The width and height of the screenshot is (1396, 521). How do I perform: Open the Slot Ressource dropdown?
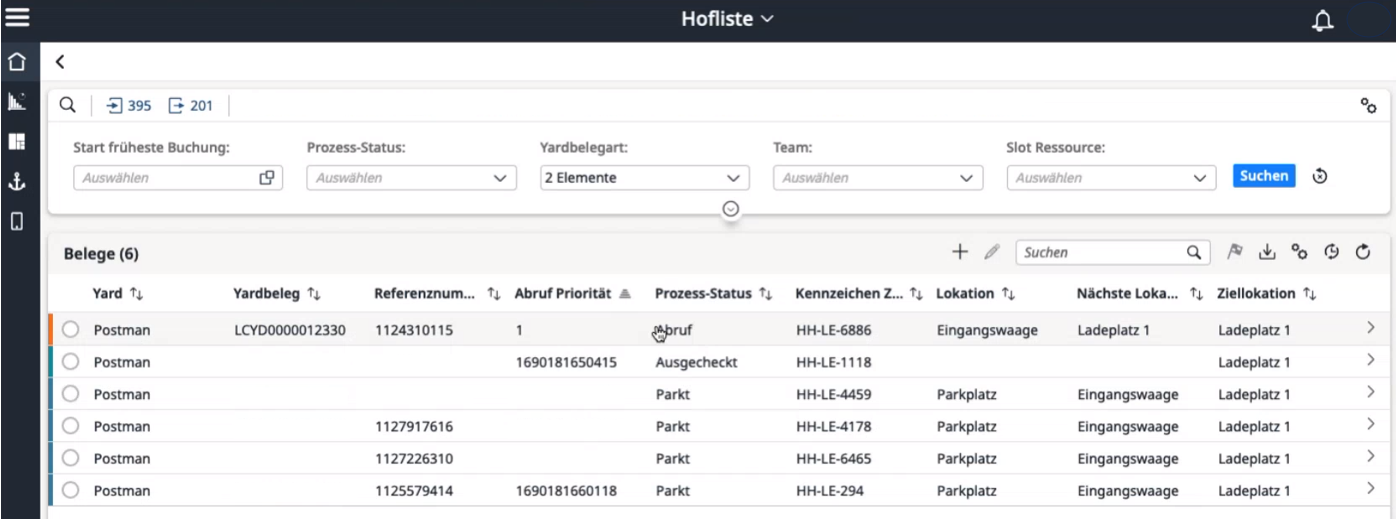pos(1112,178)
